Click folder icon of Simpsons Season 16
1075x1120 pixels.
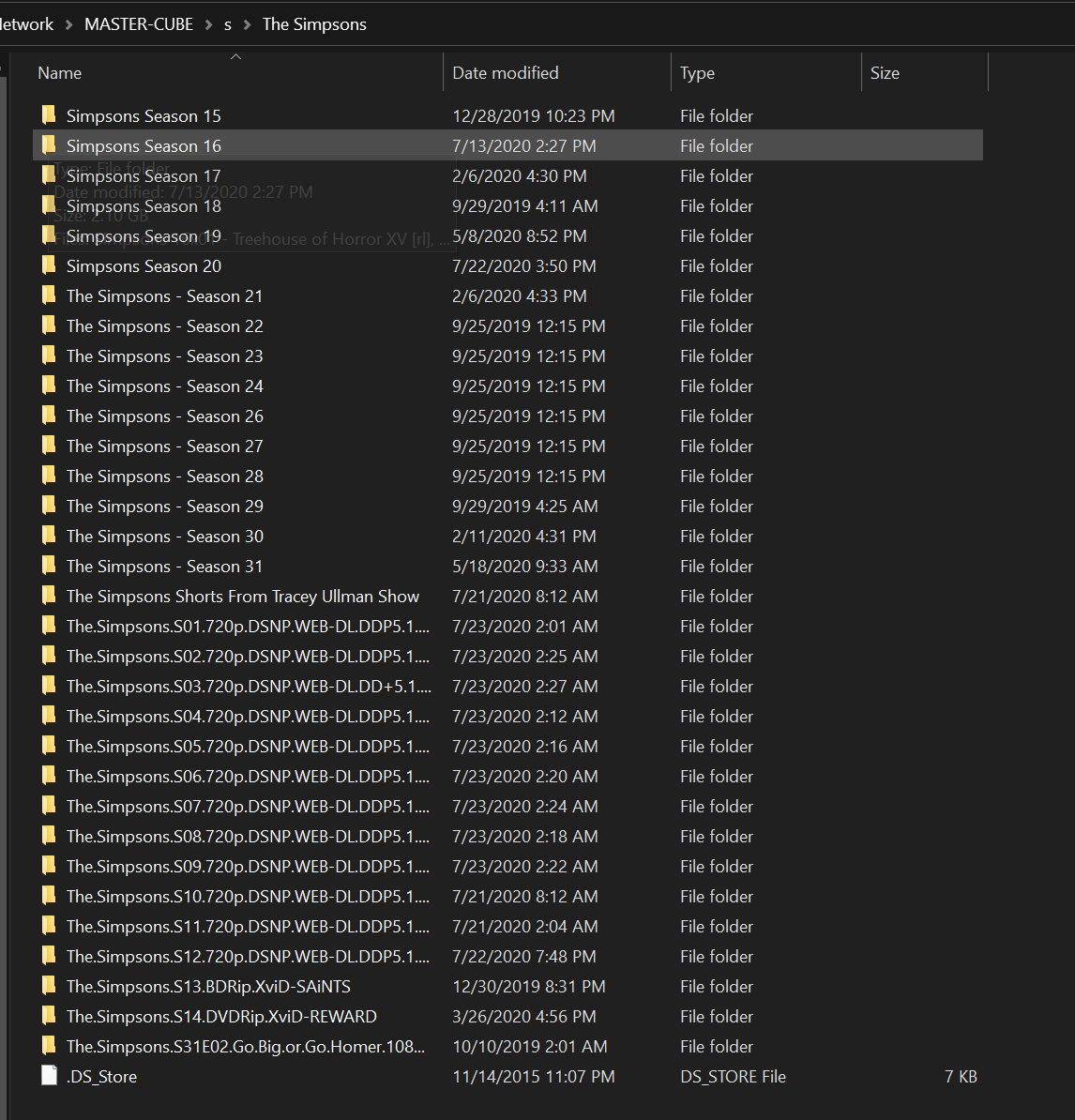49,145
